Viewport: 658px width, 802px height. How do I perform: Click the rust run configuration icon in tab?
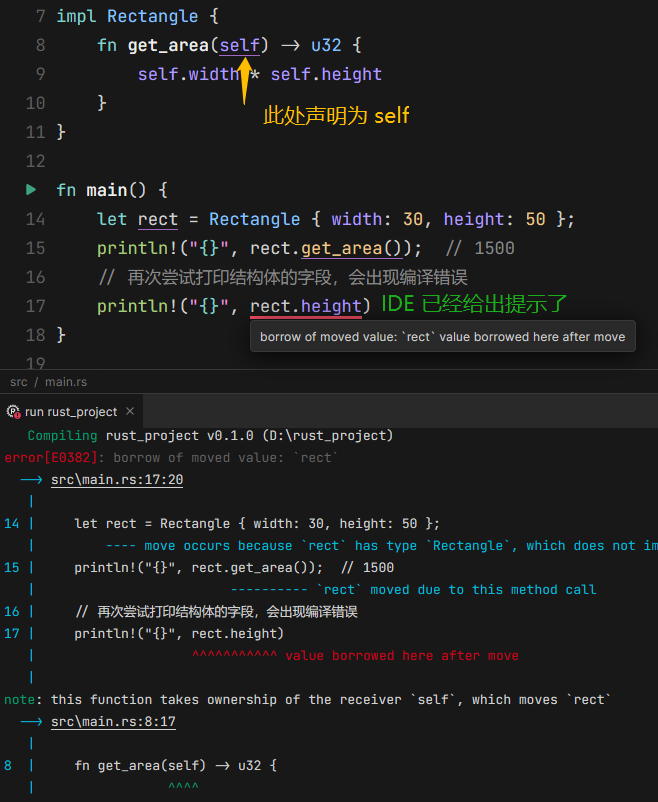pos(13,412)
